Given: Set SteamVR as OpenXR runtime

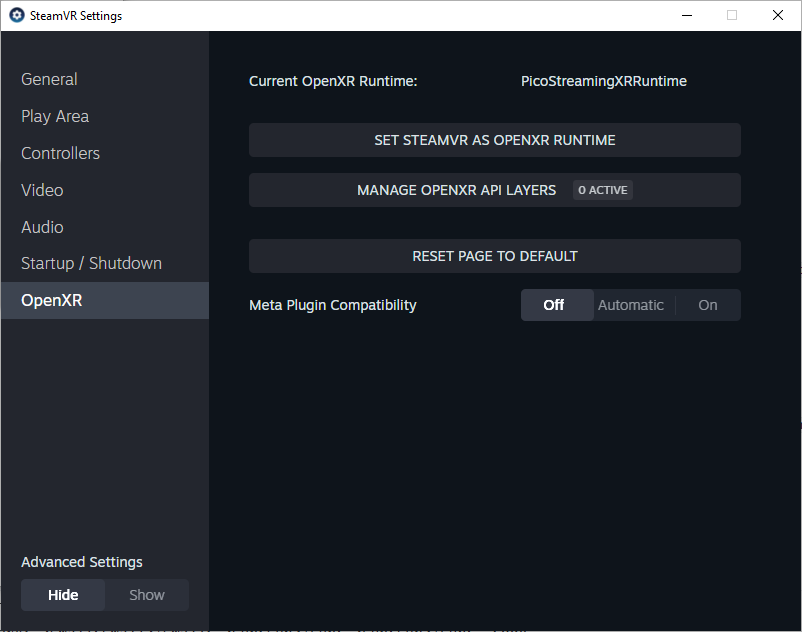Looking at the screenshot, I should pyautogui.click(x=495, y=140).
